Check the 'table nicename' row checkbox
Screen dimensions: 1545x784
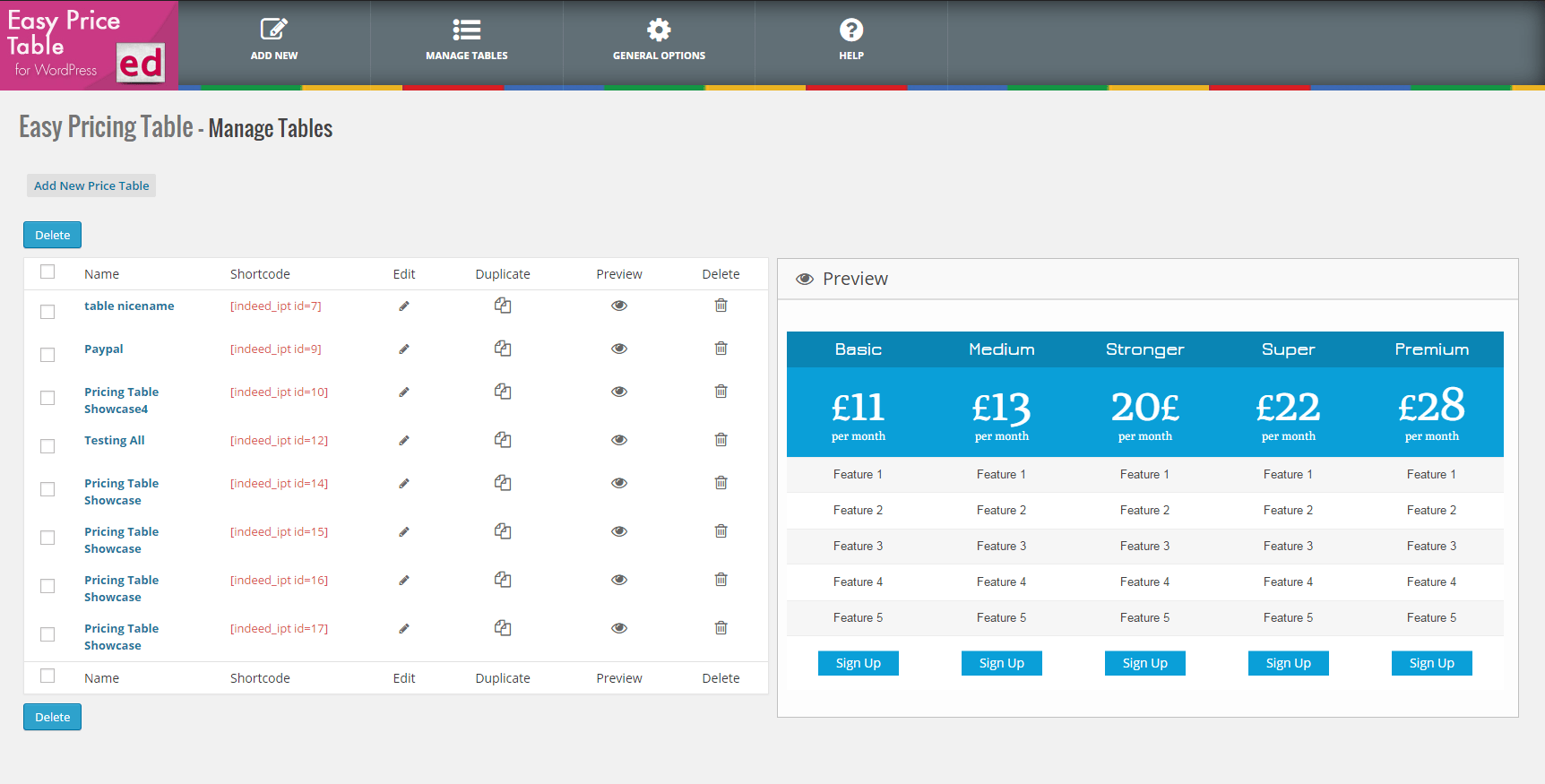47,312
